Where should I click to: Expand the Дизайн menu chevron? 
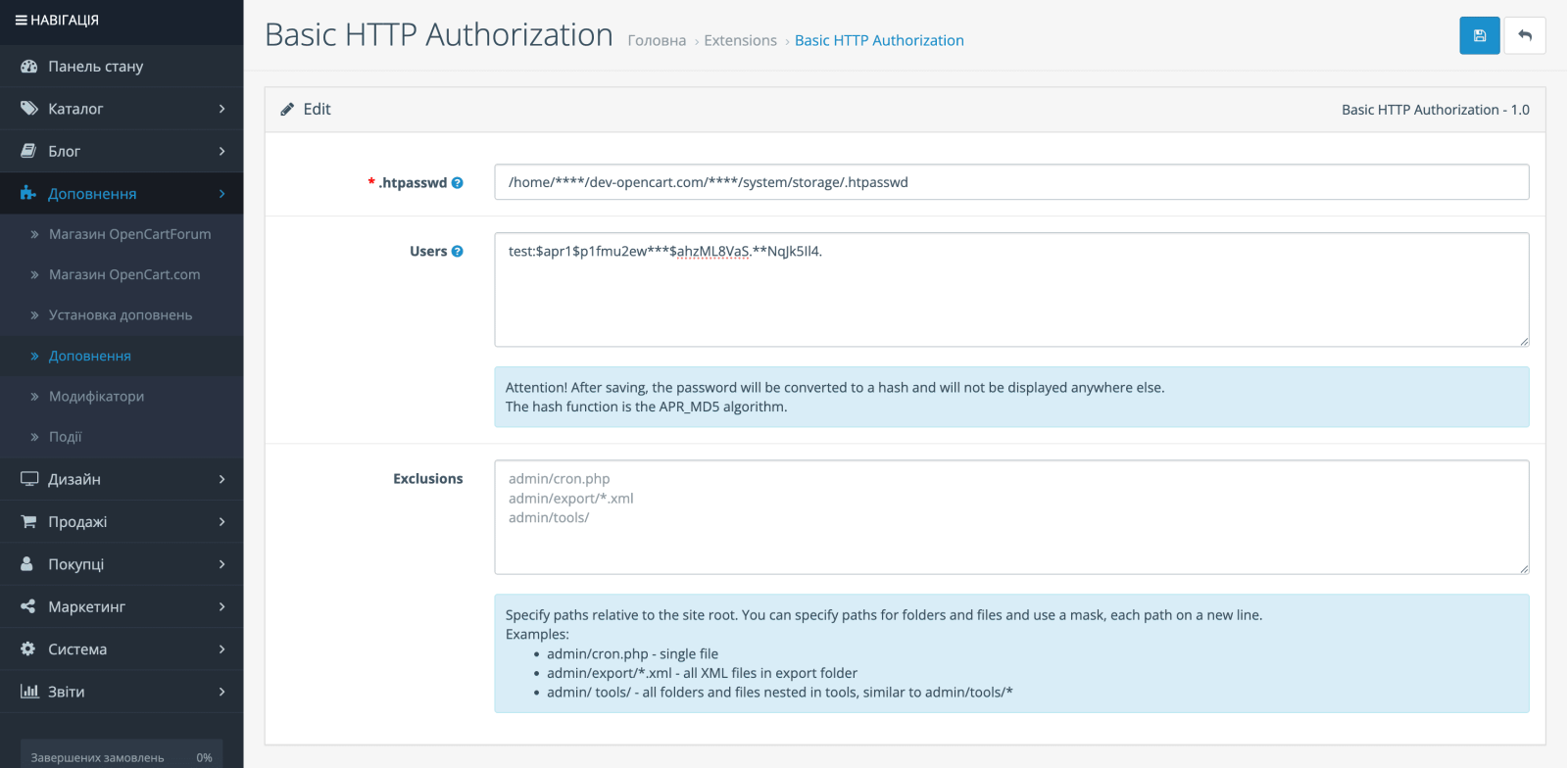[222, 479]
